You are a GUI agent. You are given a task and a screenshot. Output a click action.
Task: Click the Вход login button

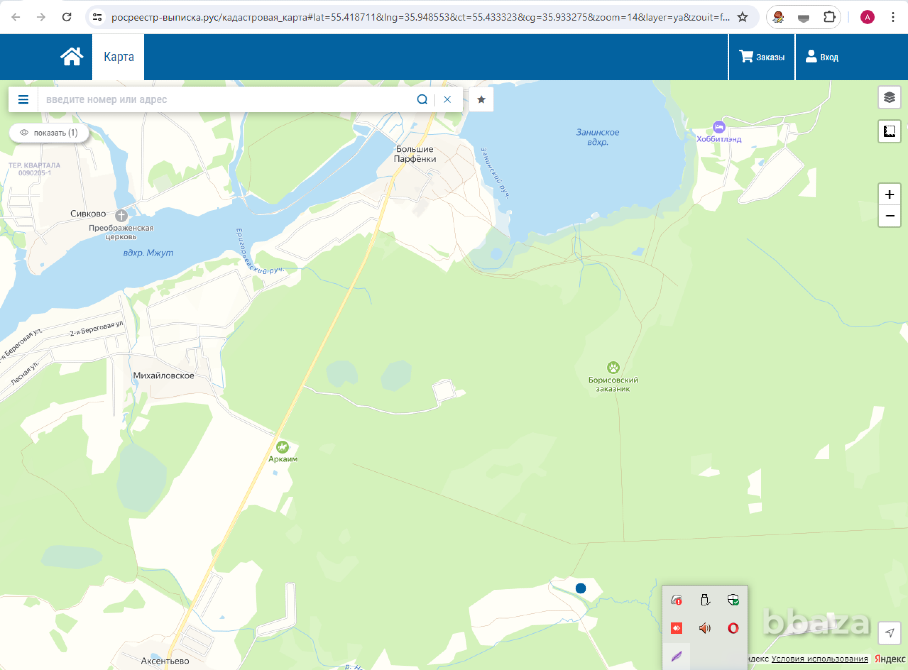822,57
